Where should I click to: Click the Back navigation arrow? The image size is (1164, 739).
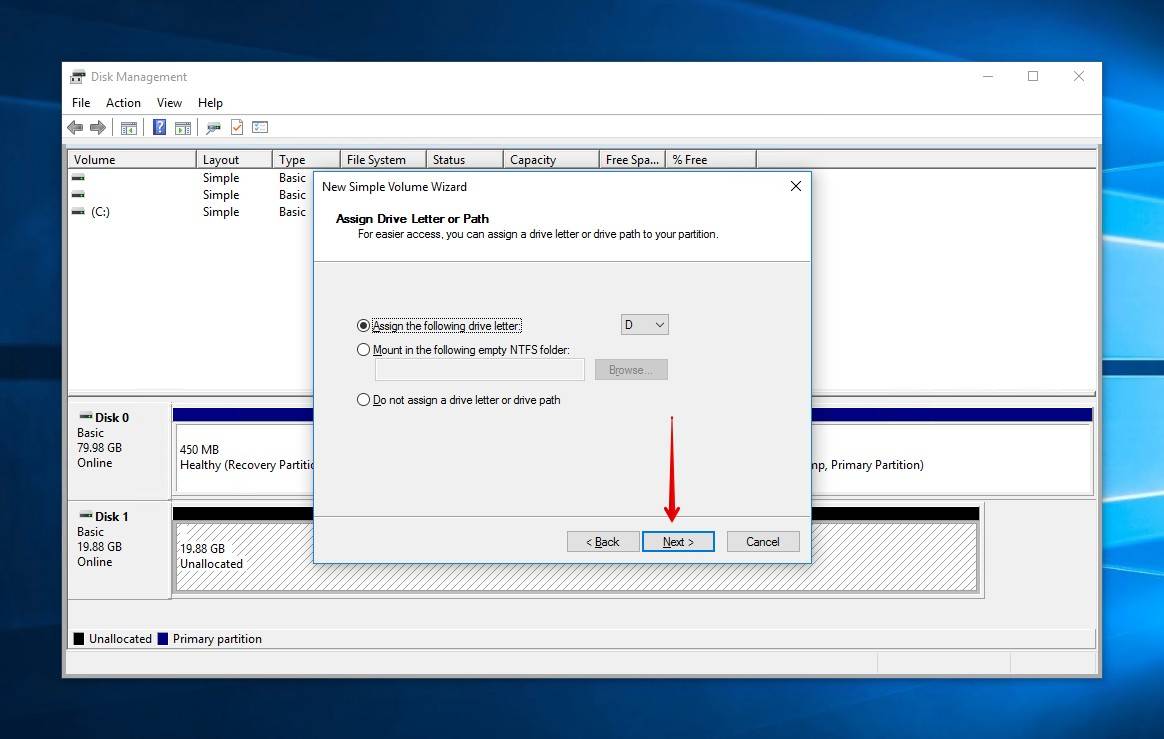[75, 127]
